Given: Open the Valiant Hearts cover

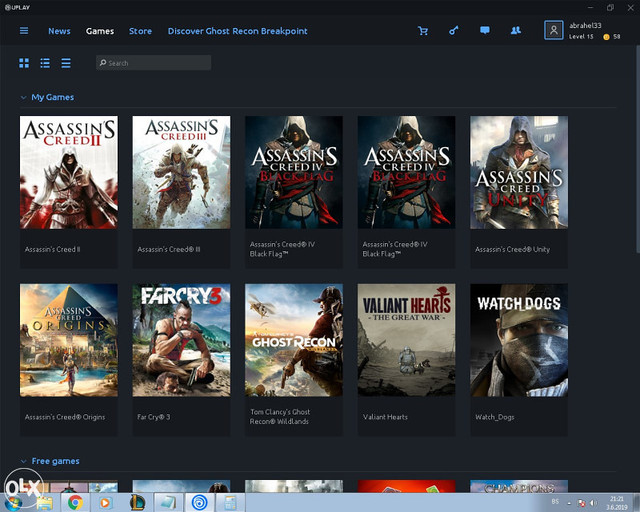Looking at the screenshot, I should (407, 340).
